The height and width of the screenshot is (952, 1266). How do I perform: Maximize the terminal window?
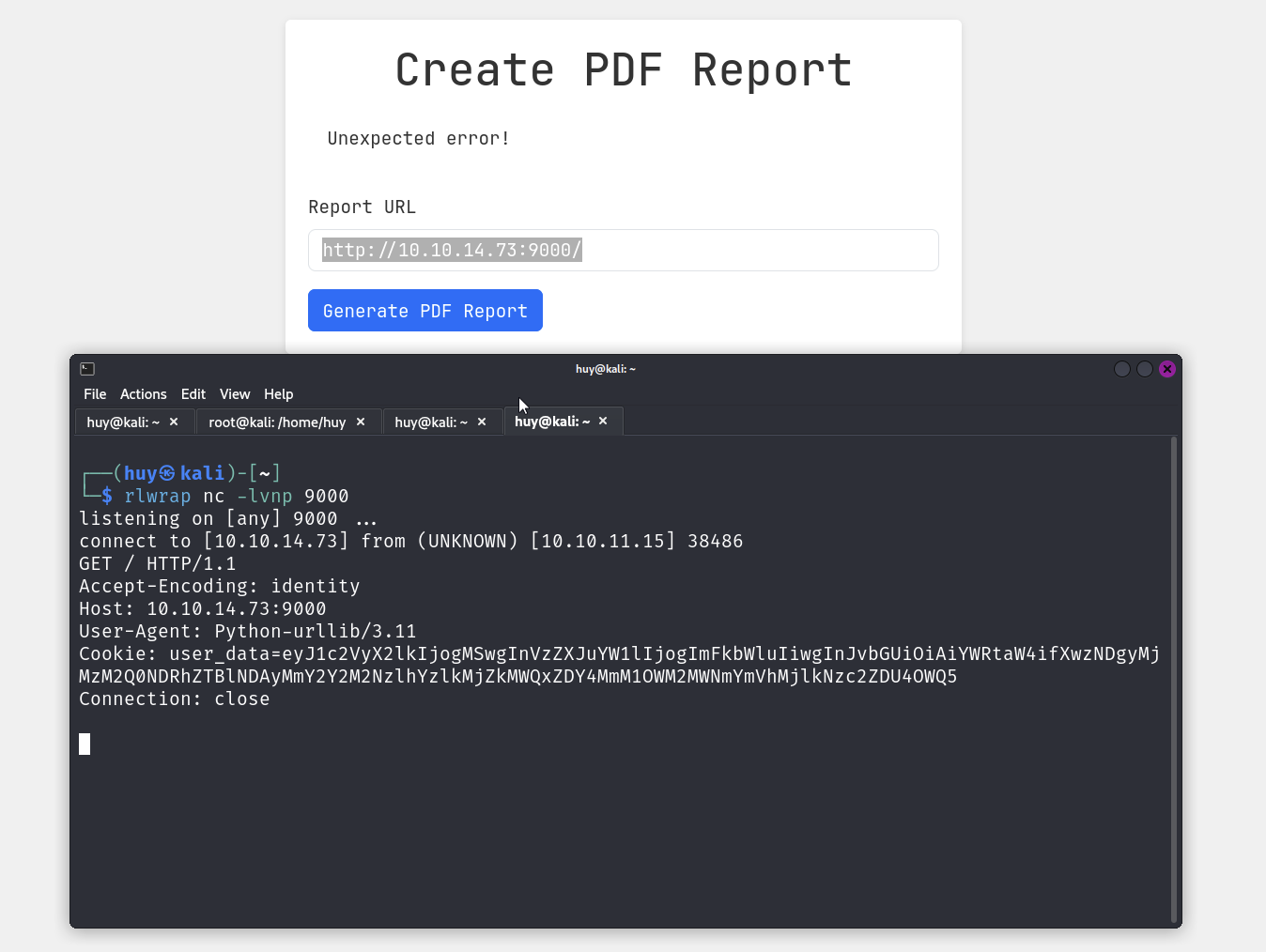pos(1144,369)
